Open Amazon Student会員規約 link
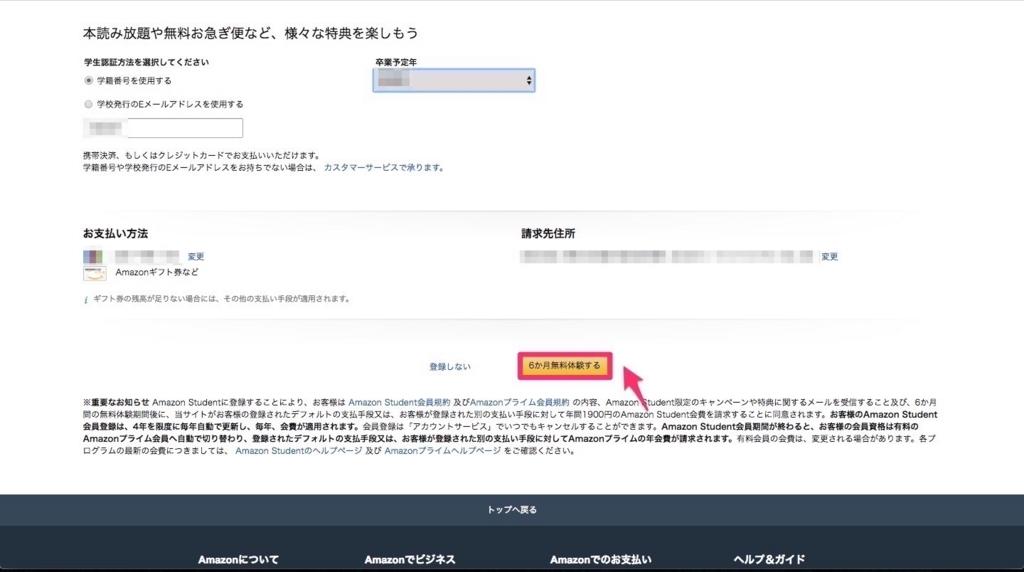Viewport: 1024px width, 572px height. click(399, 402)
